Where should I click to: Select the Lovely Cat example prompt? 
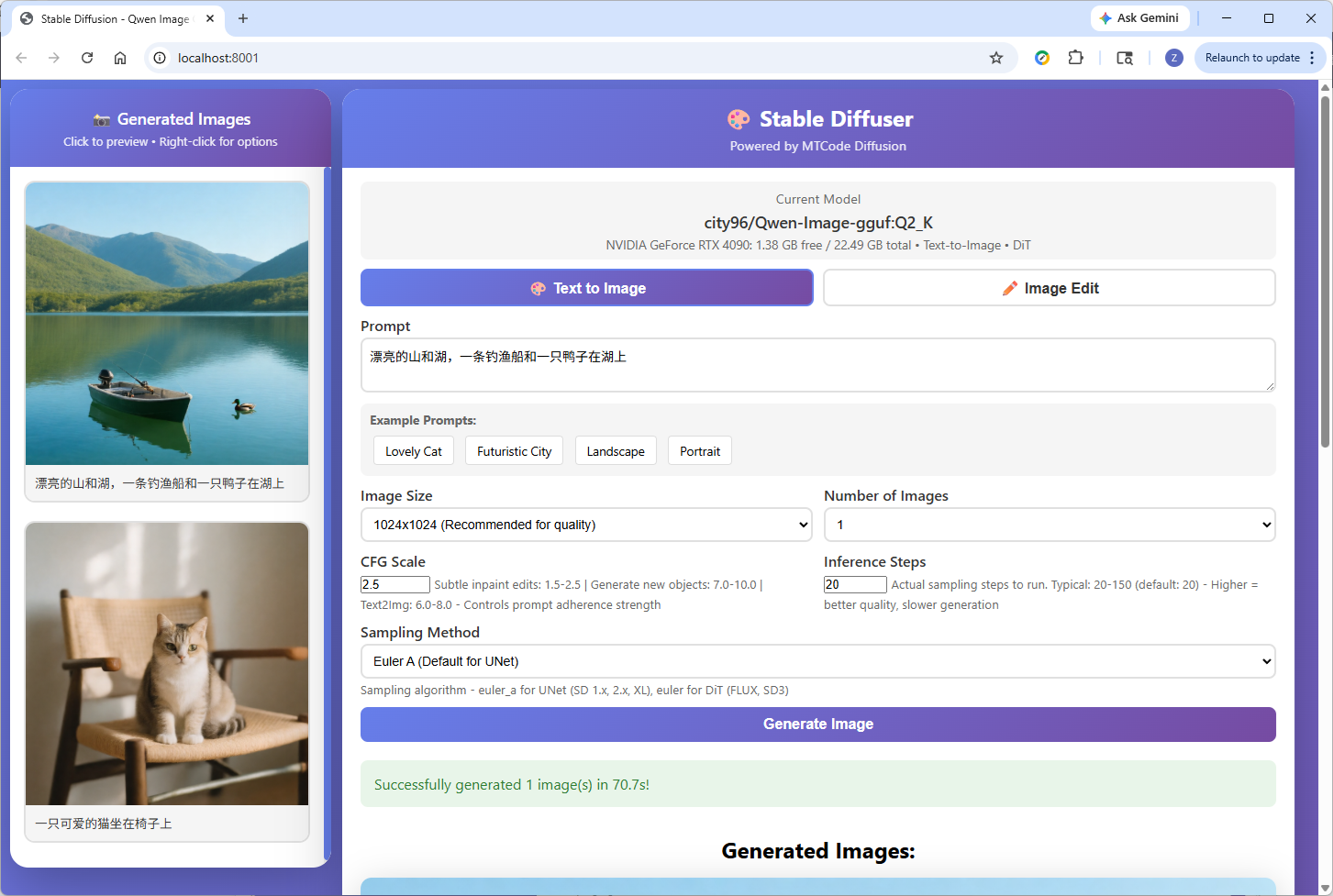pyautogui.click(x=414, y=451)
